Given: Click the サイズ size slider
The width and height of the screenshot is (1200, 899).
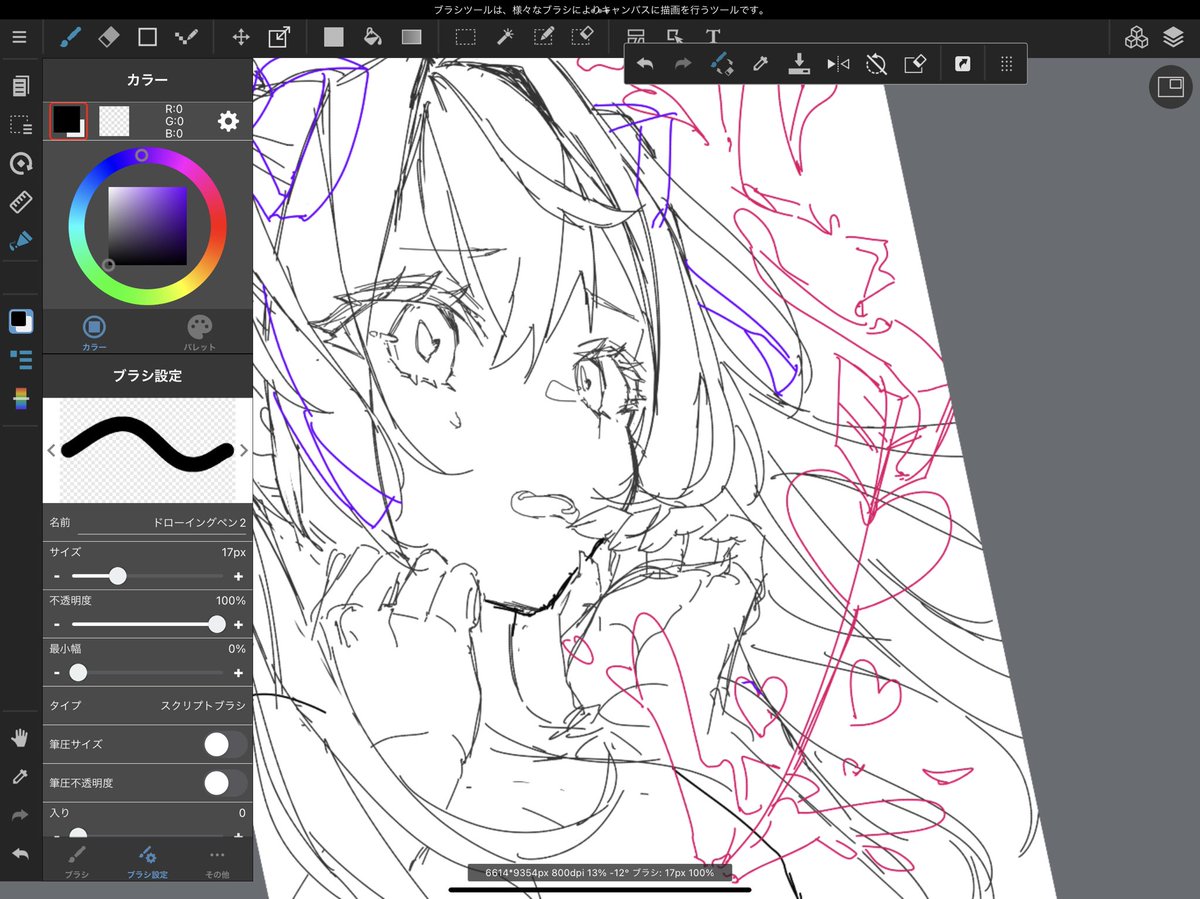Looking at the screenshot, I should point(147,576).
